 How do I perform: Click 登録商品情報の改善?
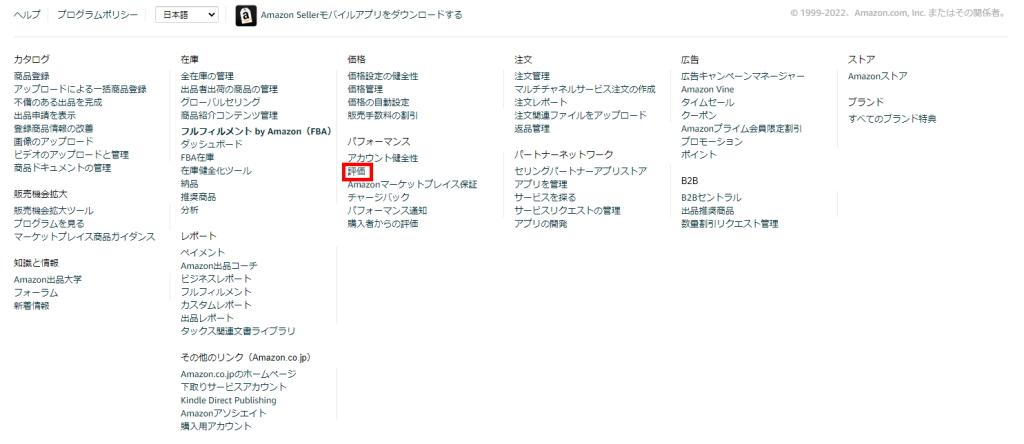pos(54,129)
